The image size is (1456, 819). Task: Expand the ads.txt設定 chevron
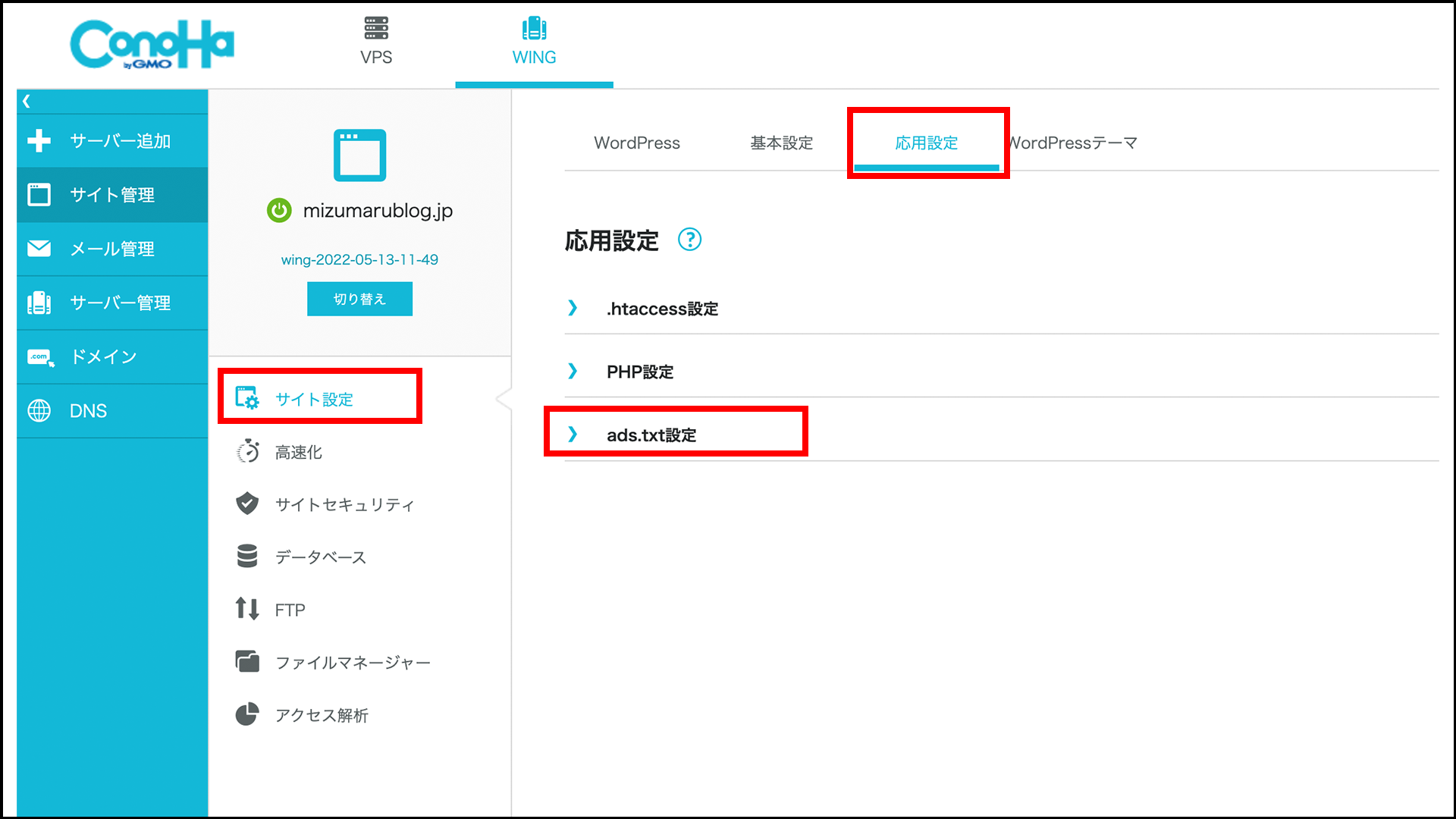[x=573, y=434]
